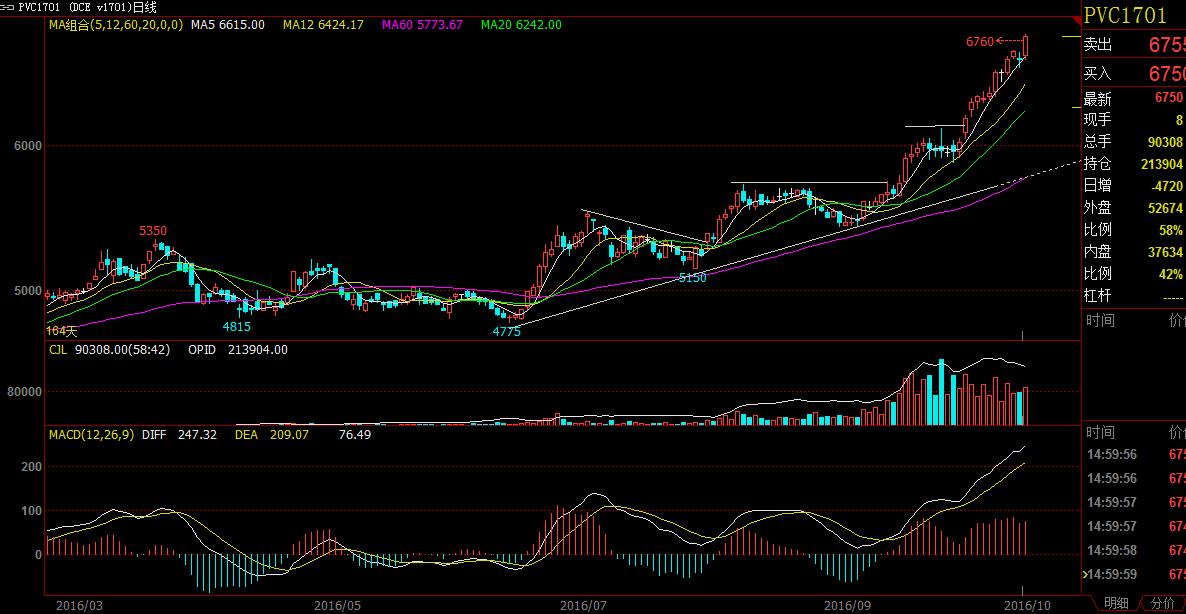The image size is (1186, 614).
Task: Select the tick row at 14:59:58
Action: pos(1134,550)
